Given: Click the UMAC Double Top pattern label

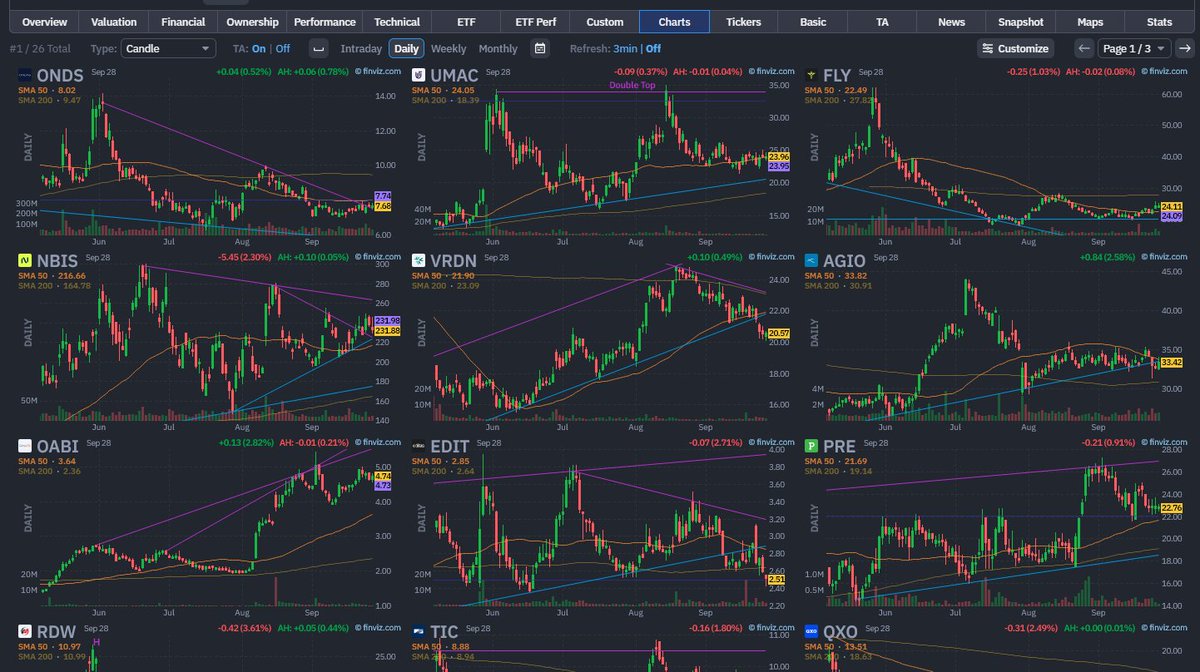Looking at the screenshot, I should [632, 86].
